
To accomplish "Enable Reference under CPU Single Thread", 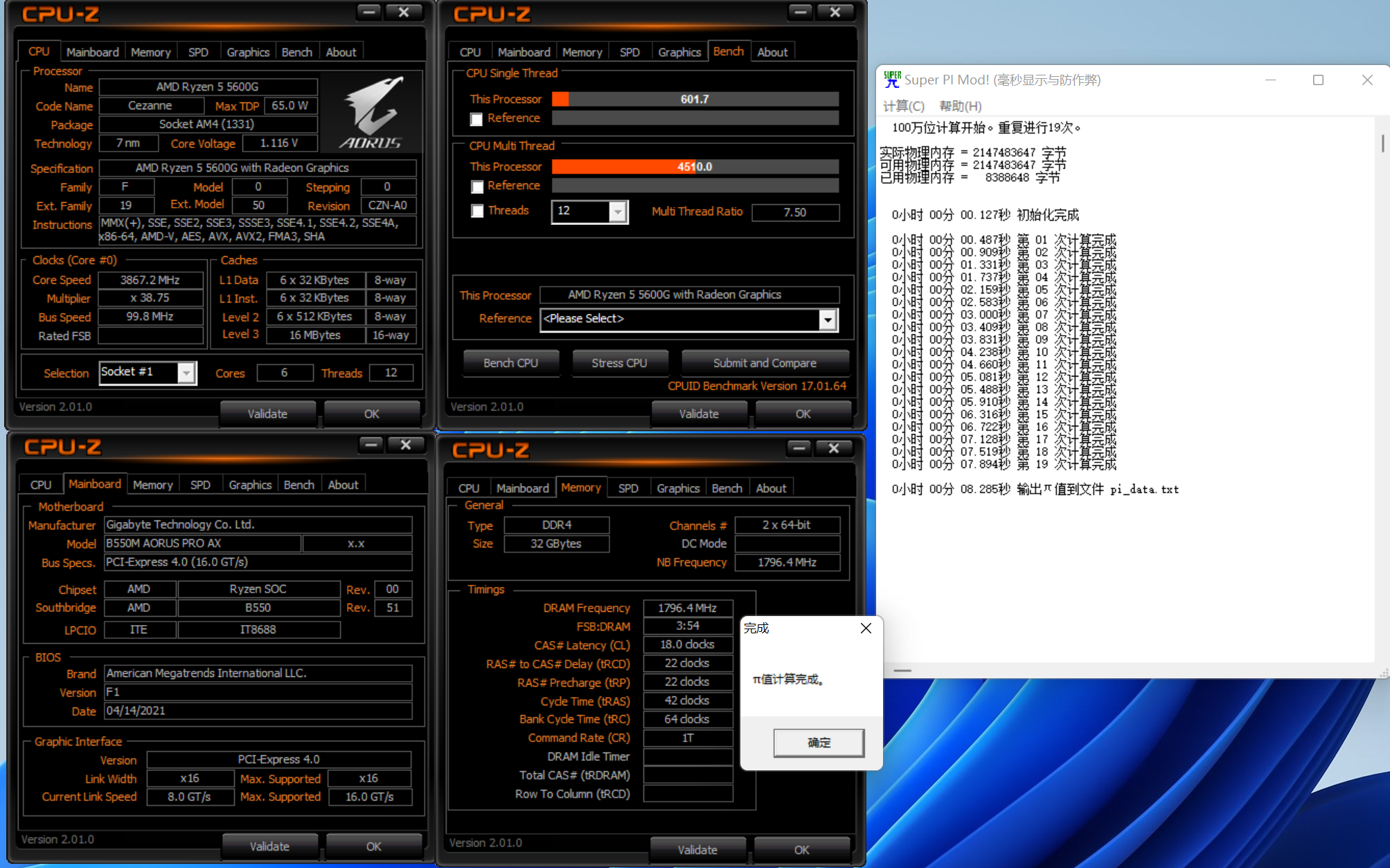I will click(x=476, y=119).
